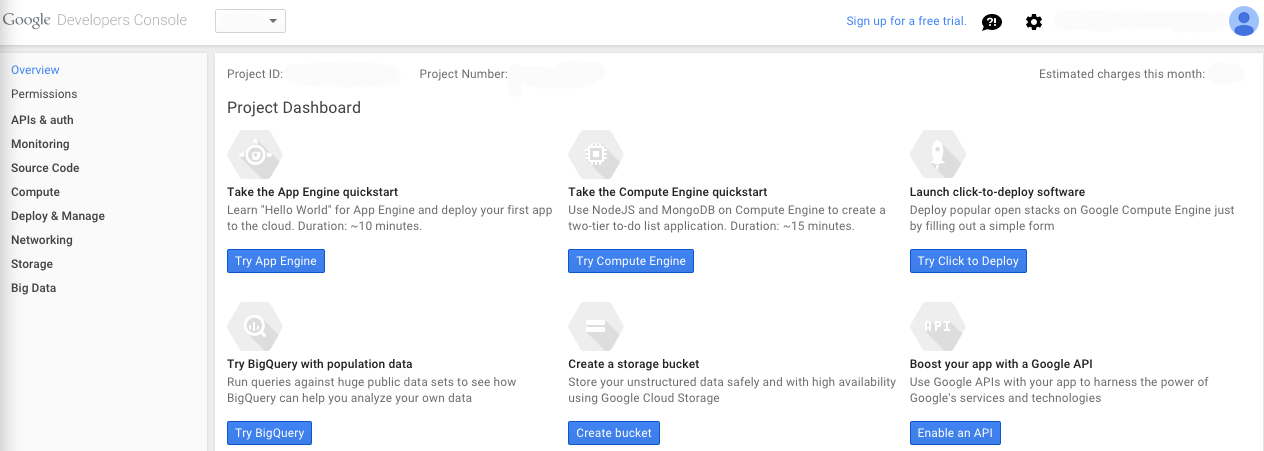Image resolution: width=1264 pixels, height=451 pixels.
Task: Click Launch click-to-deploy software heading
Action: coord(997,192)
